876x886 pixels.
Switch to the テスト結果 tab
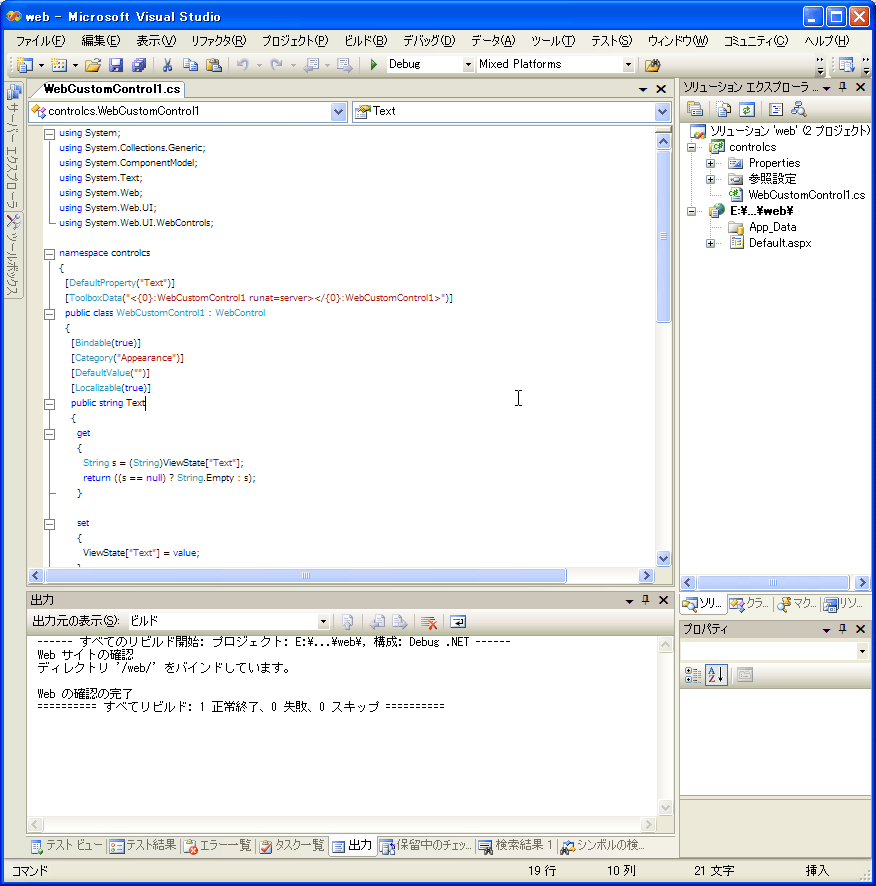[x=142, y=845]
